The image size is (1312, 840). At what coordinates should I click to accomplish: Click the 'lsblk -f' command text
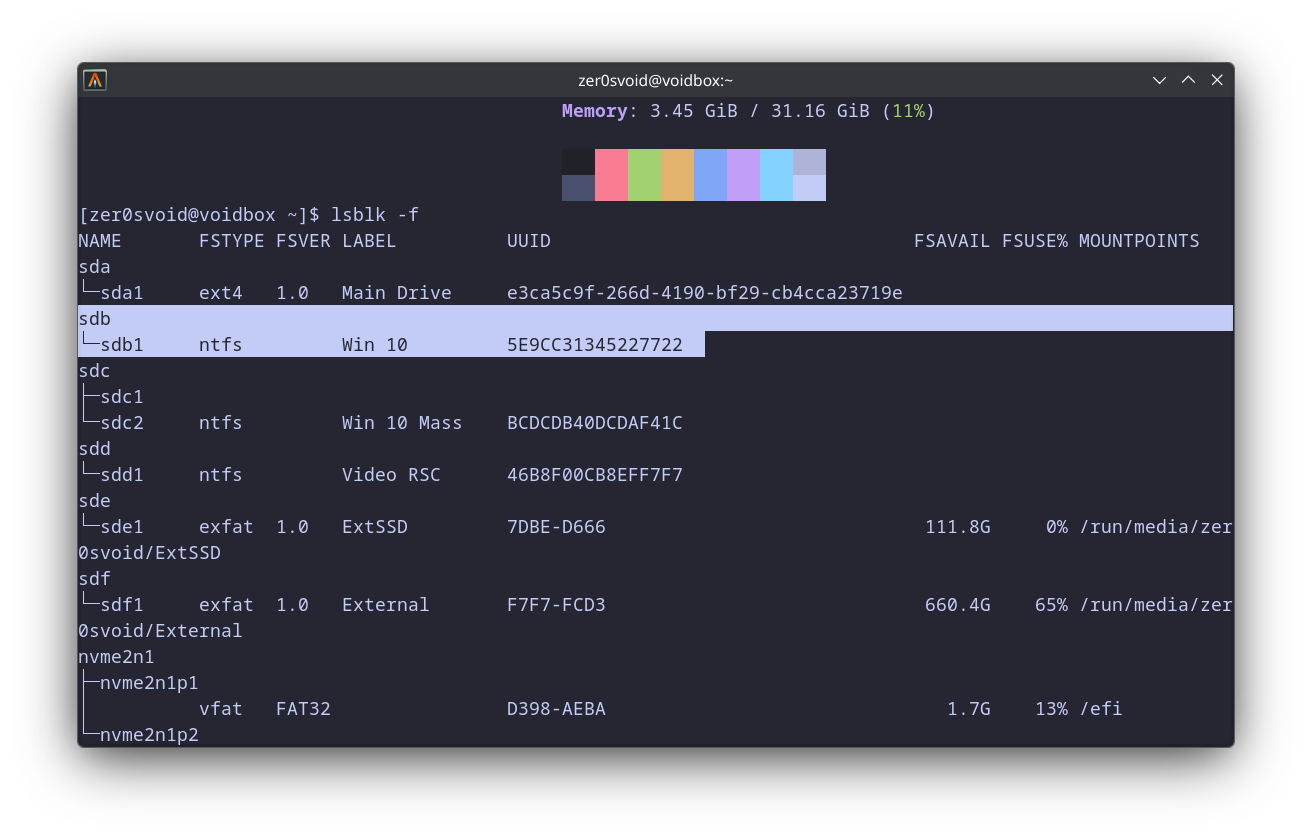tap(375, 215)
